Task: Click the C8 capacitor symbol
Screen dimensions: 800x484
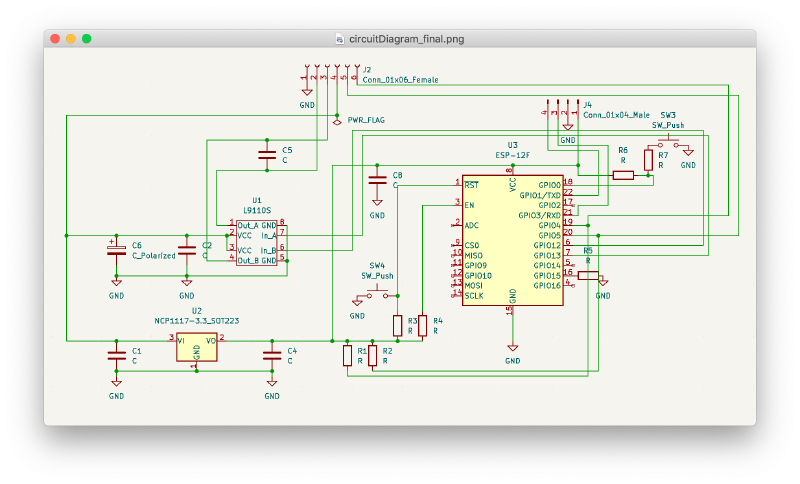Action: coord(377,180)
